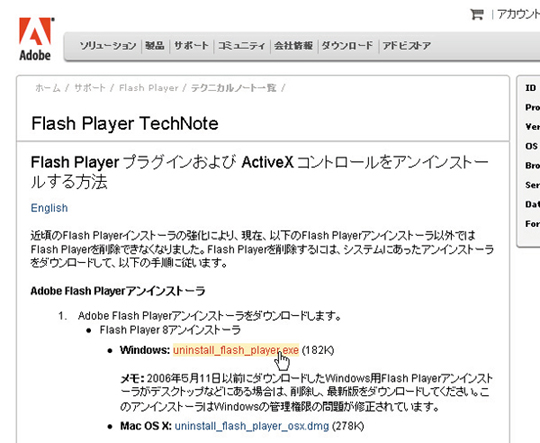The width and height of the screenshot is (540, 443).
Task: Click the ID label in sidebar
Action: (x=531, y=88)
